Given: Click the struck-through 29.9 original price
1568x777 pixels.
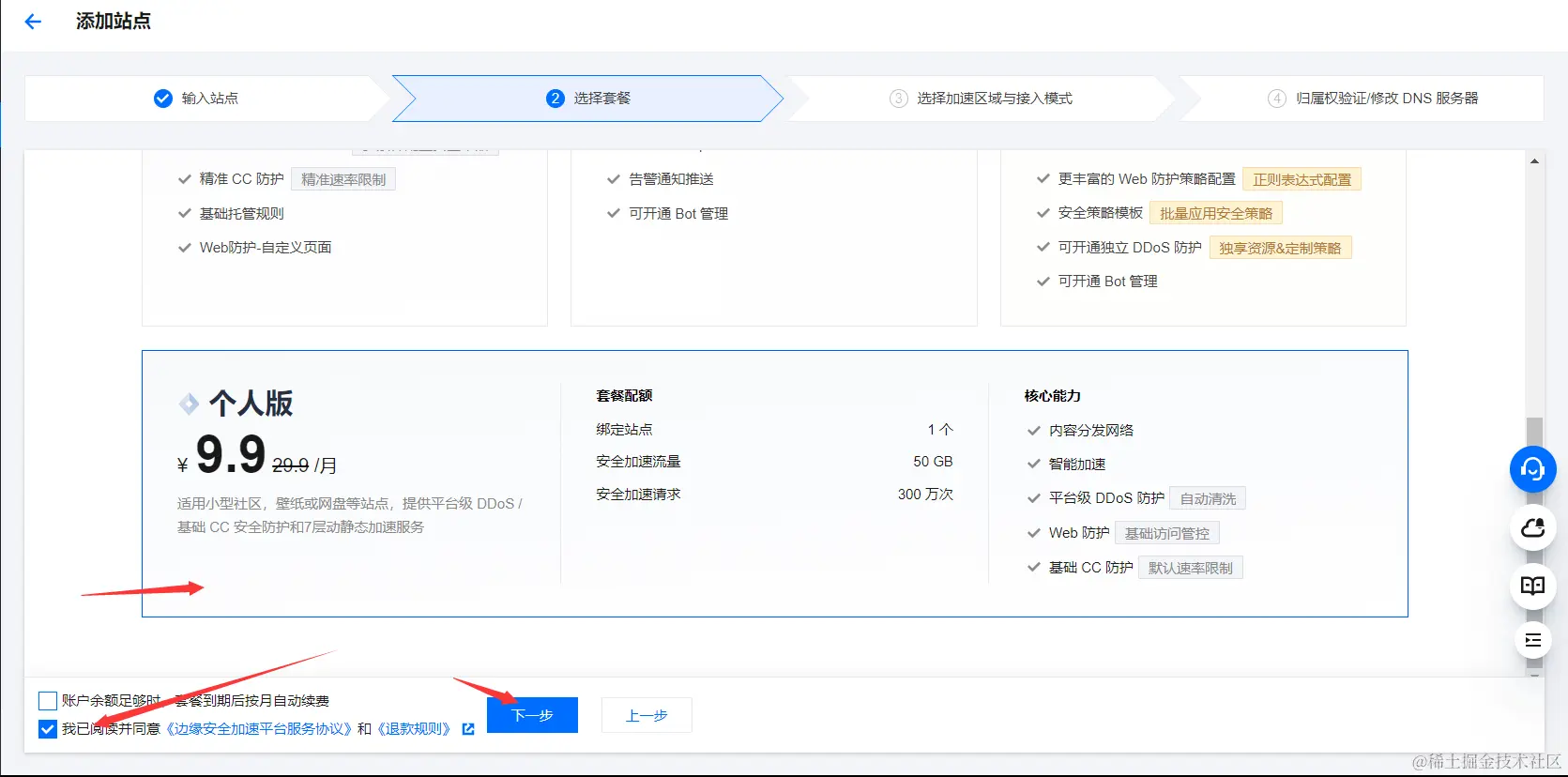Looking at the screenshot, I should pos(290,465).
